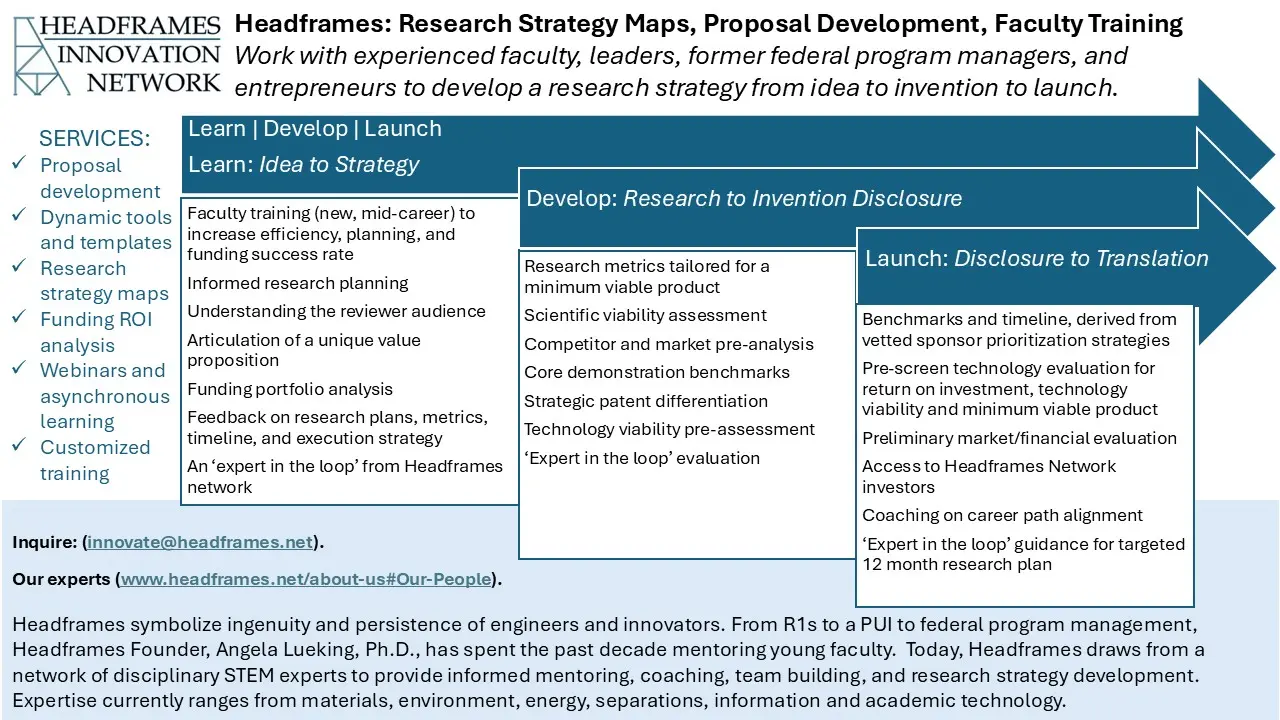Viewport: 1280px width, 720px height.
Task: Click 'Scientific viability assessment' line
Action: point(646,315)
